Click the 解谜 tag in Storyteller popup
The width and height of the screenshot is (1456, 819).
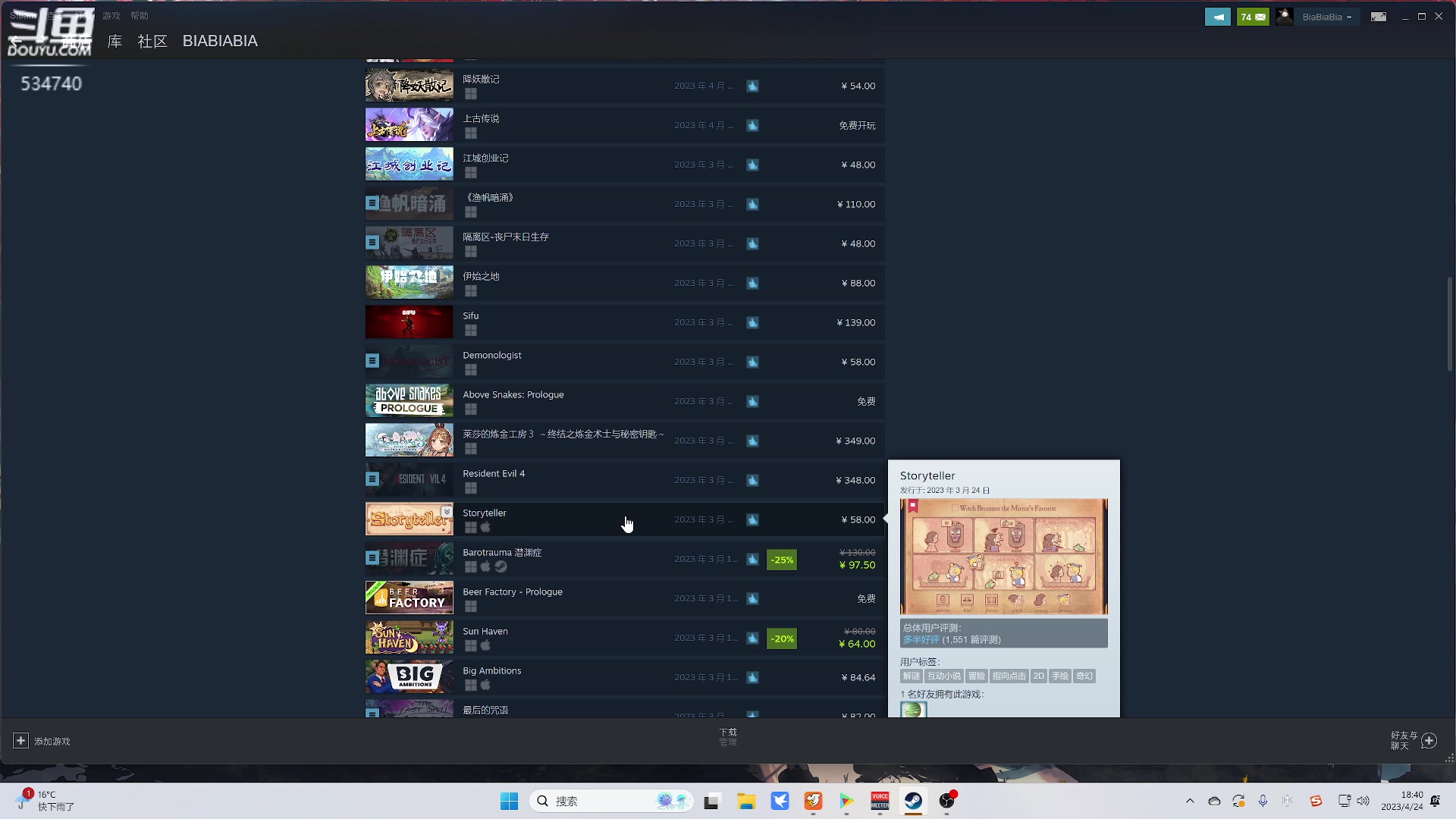912,676
